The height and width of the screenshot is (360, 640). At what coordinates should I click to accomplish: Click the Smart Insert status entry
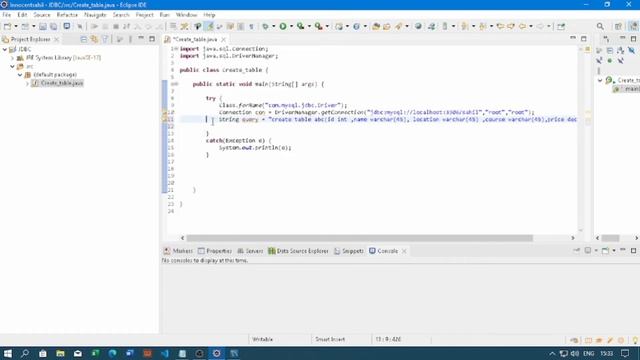(x=330, y=339)
